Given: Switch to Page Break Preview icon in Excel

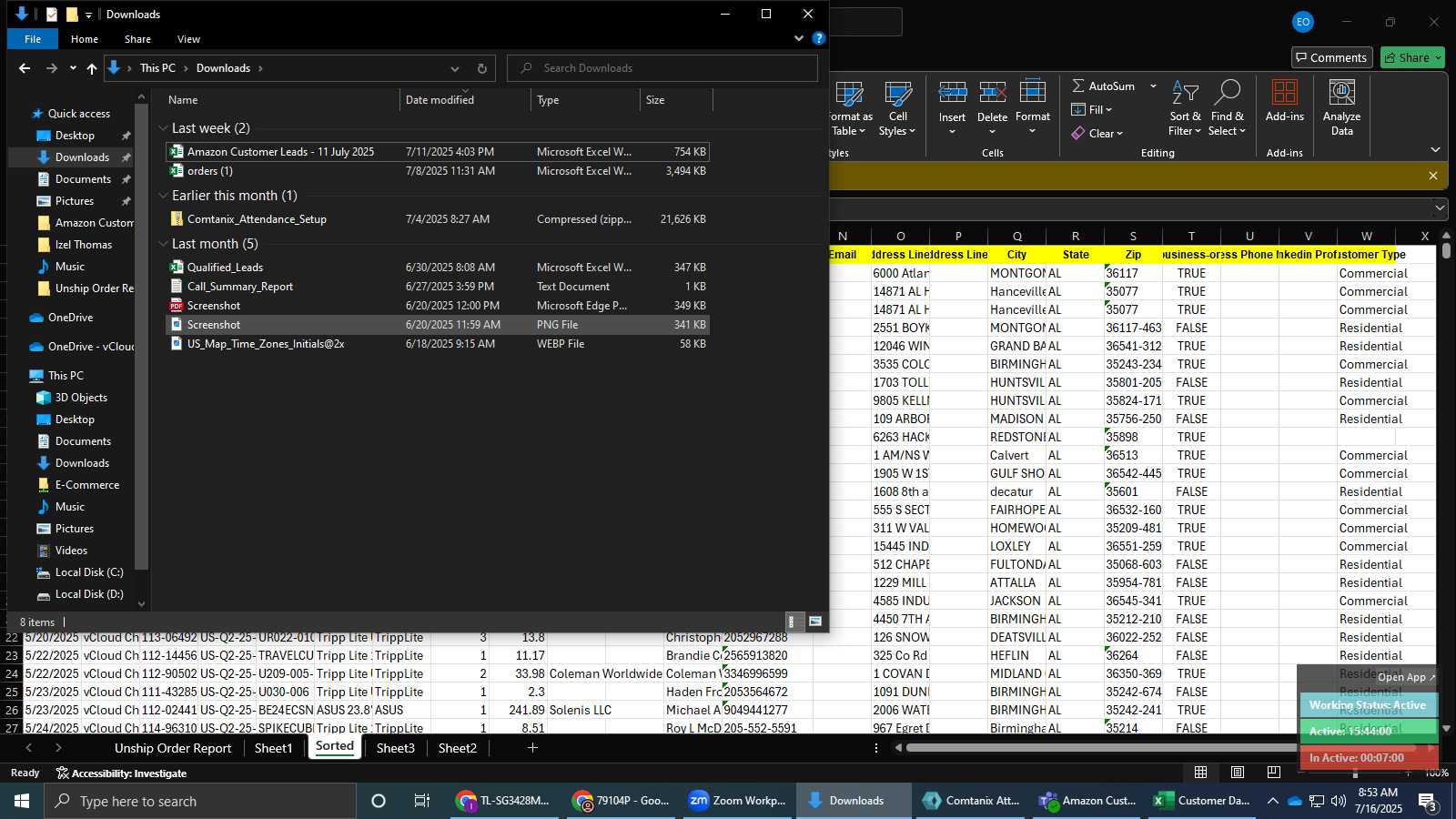Looking at the screenshot, I should coord(1273,773).
